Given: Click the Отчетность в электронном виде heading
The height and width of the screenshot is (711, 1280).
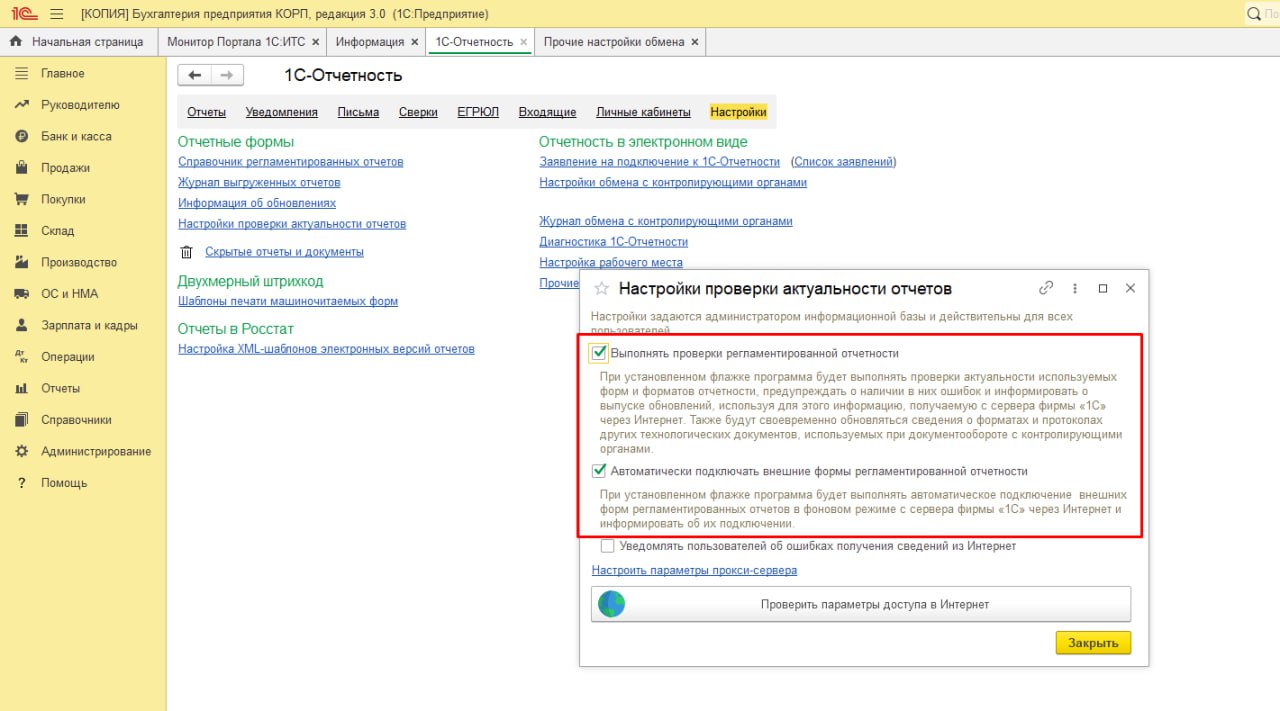Looking at the screenshot, I should 643,142.
